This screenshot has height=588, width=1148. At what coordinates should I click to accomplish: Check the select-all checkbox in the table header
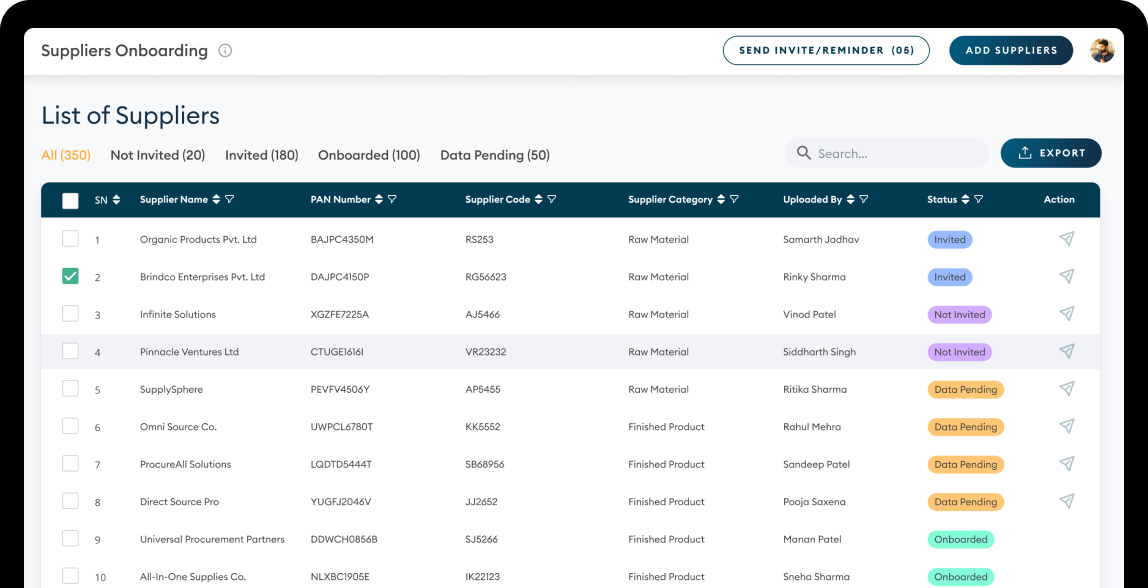[70, 200]
